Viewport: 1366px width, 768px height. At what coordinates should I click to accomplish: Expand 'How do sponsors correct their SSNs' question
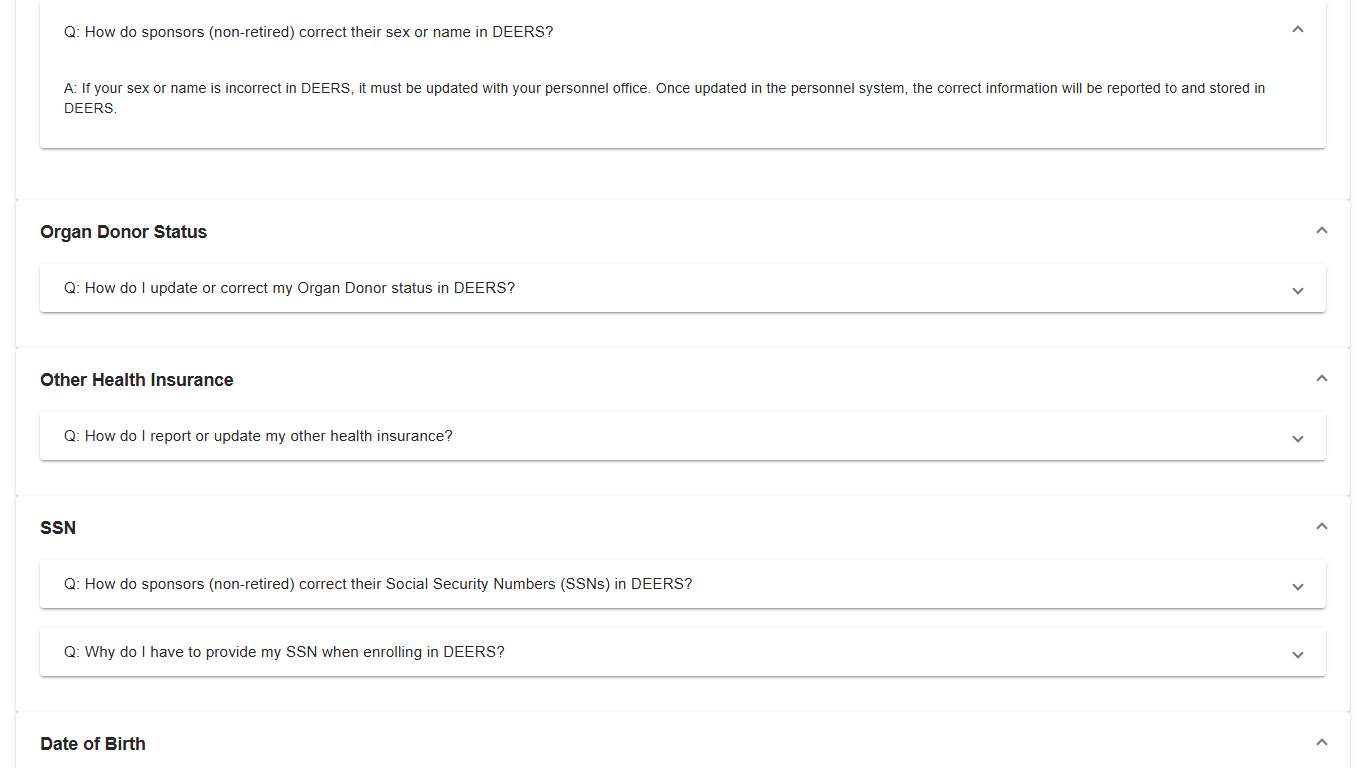click(x=378, y=584)
